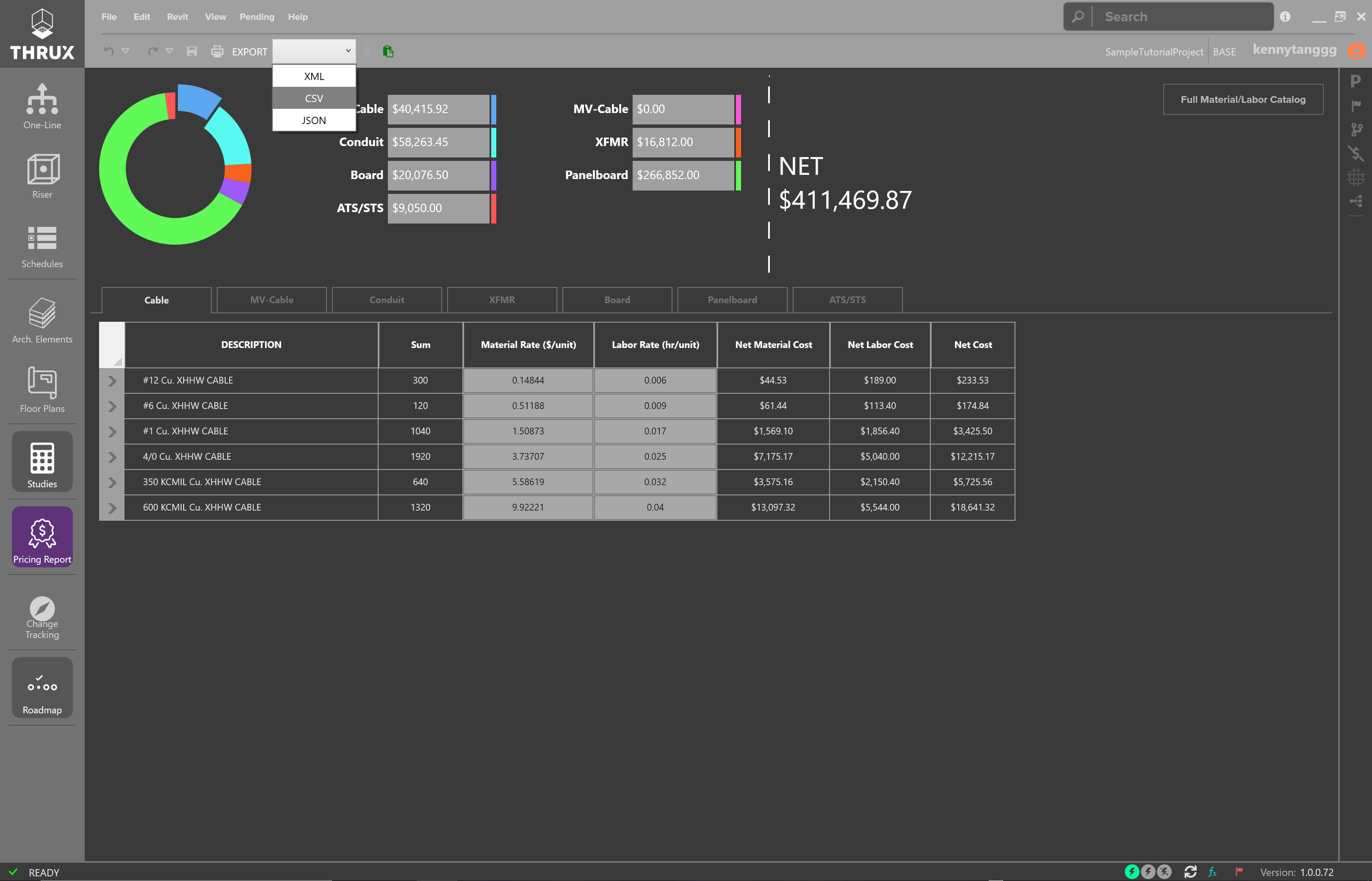
Task: Choose XML export format
Action: point(314,76)
